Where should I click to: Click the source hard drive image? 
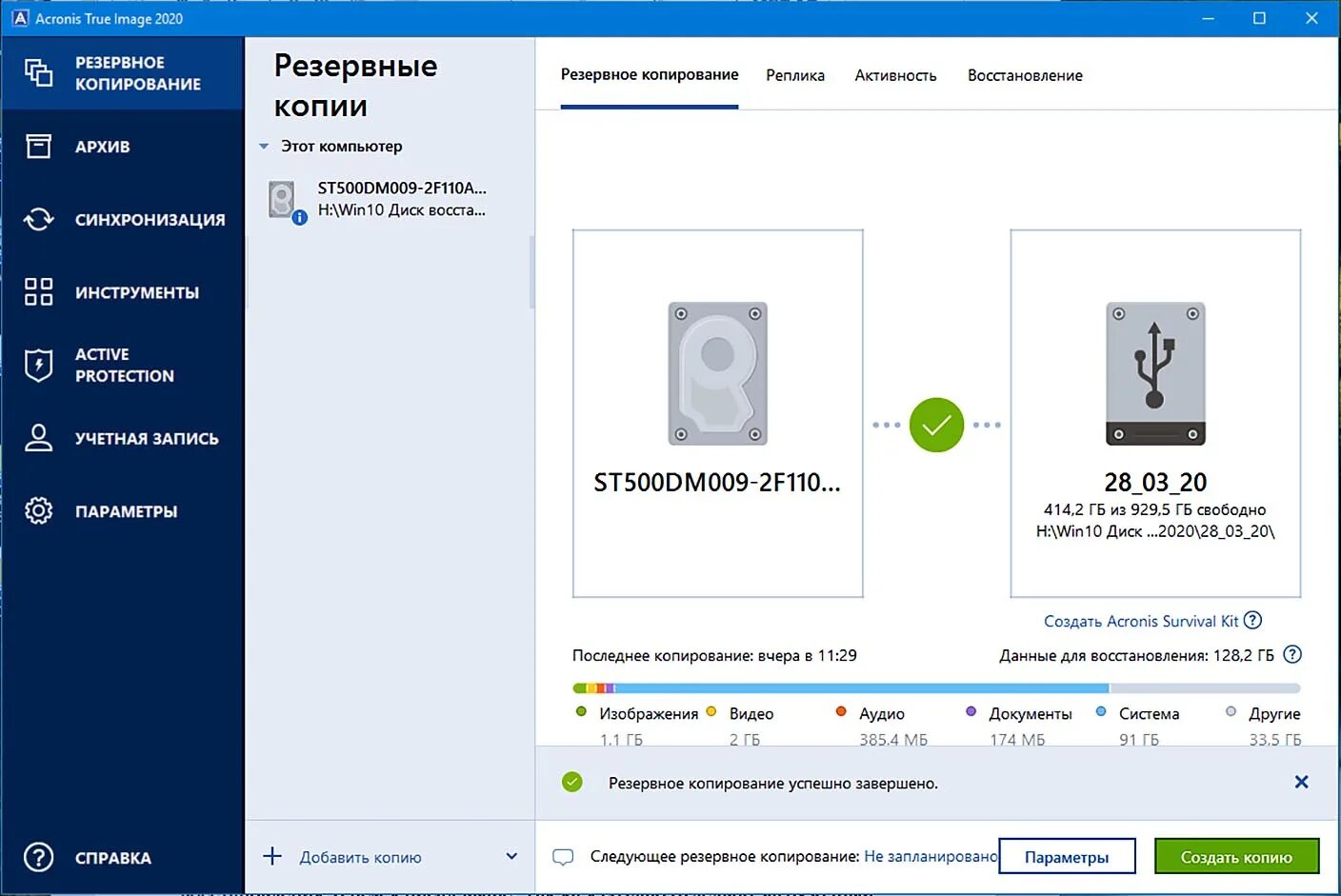717,373
